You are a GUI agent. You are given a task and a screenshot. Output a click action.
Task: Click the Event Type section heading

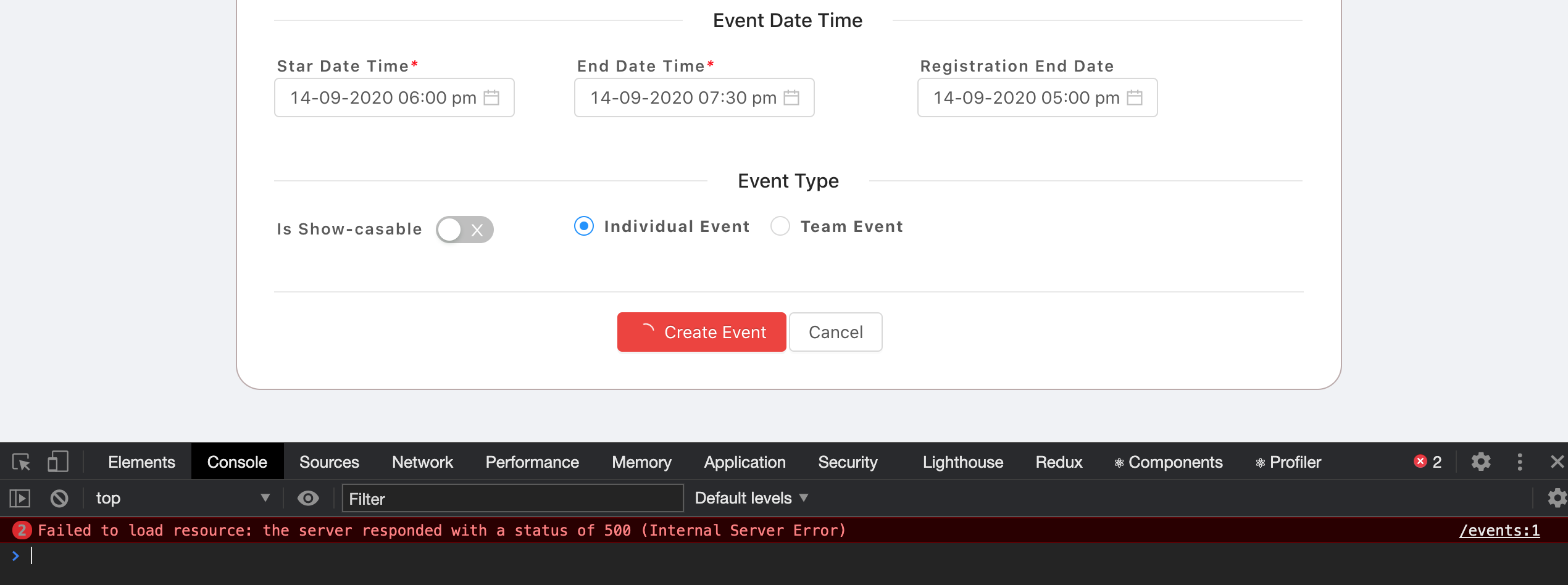coord(788,181)
